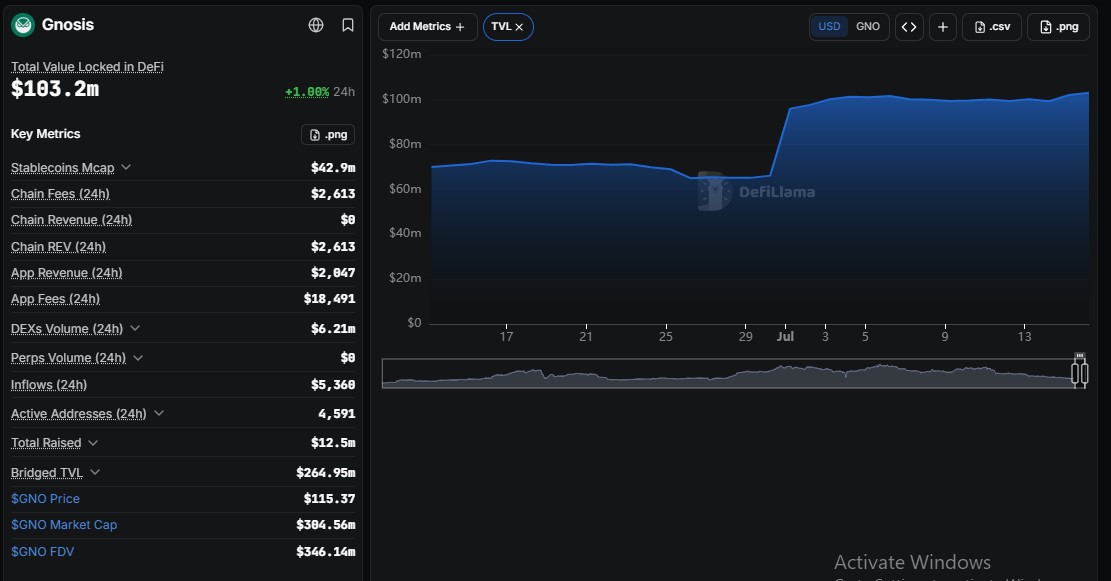This screenshot has width=1111, height=581.
Task: Click the Inflows (24h) label
Action: [x=49, y=385]
